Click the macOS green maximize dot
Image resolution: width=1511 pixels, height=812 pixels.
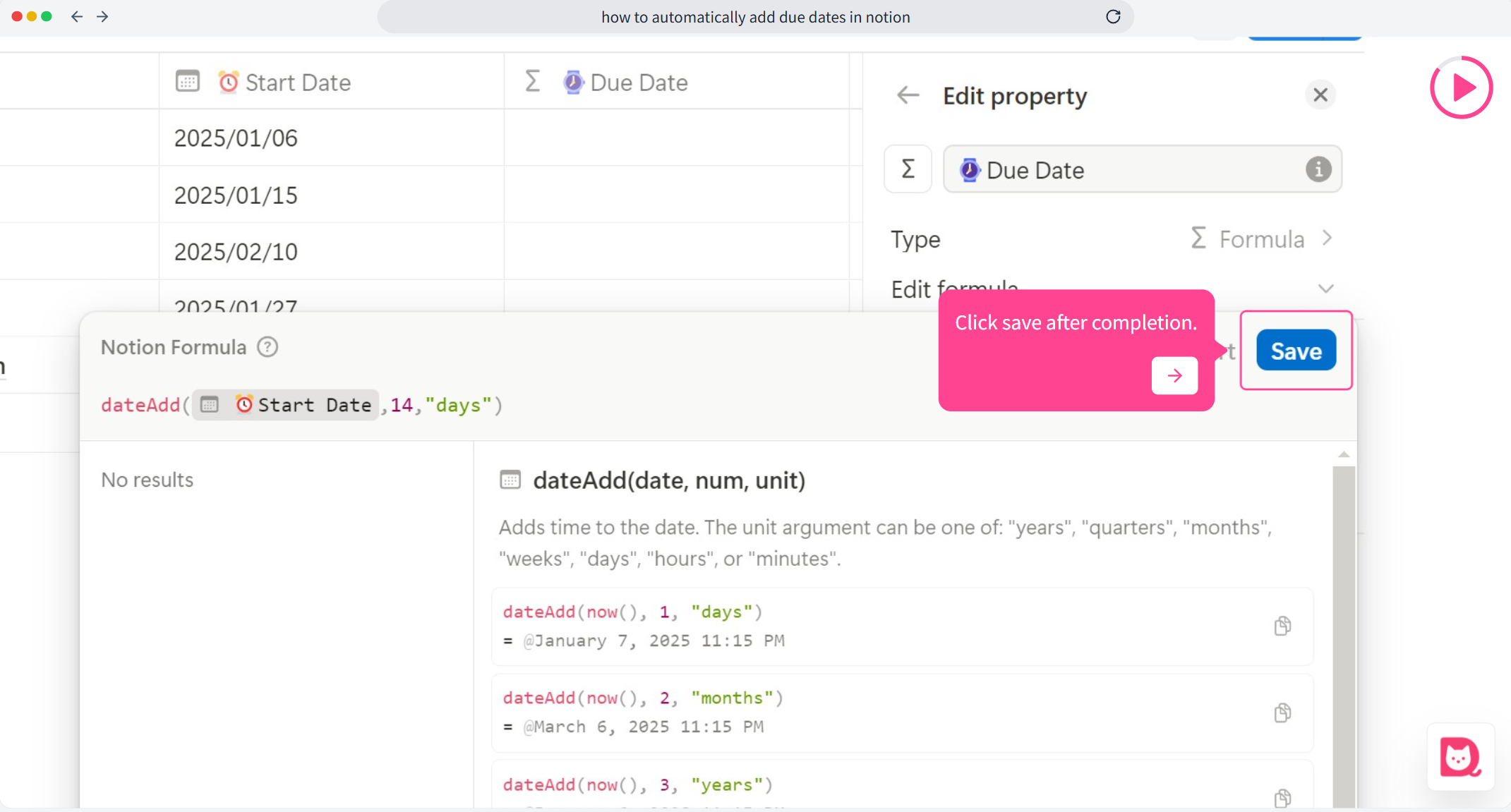(x=47, y=16)
